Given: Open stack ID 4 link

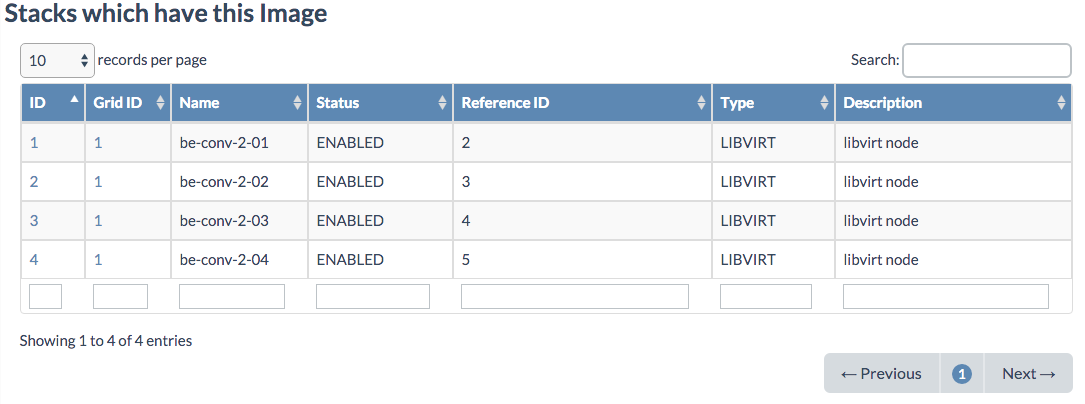Looking at the screenshot, I should pyautogui.click(x=34, y=260).
